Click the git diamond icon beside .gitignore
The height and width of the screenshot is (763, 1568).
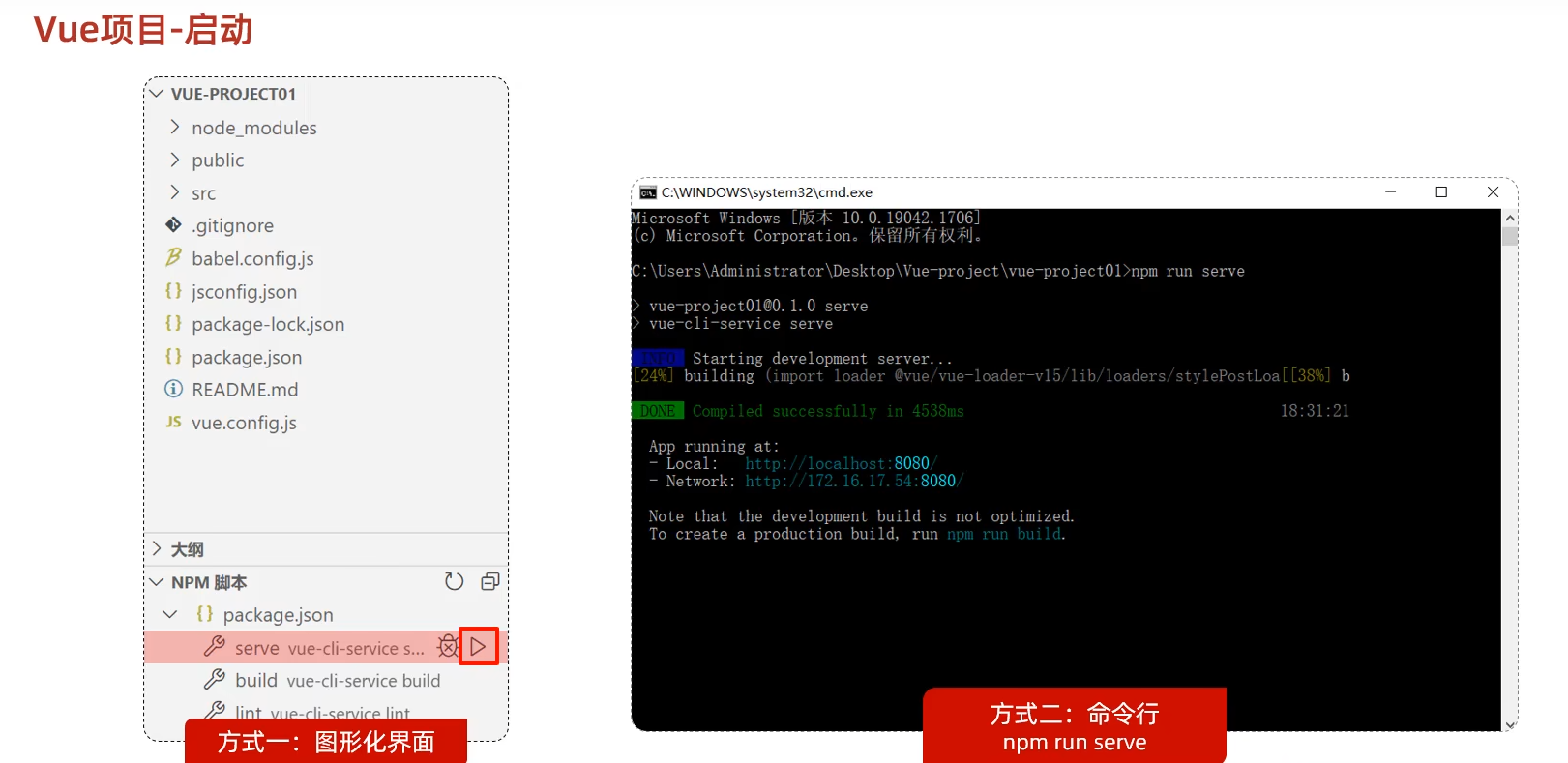click(173, 224)
